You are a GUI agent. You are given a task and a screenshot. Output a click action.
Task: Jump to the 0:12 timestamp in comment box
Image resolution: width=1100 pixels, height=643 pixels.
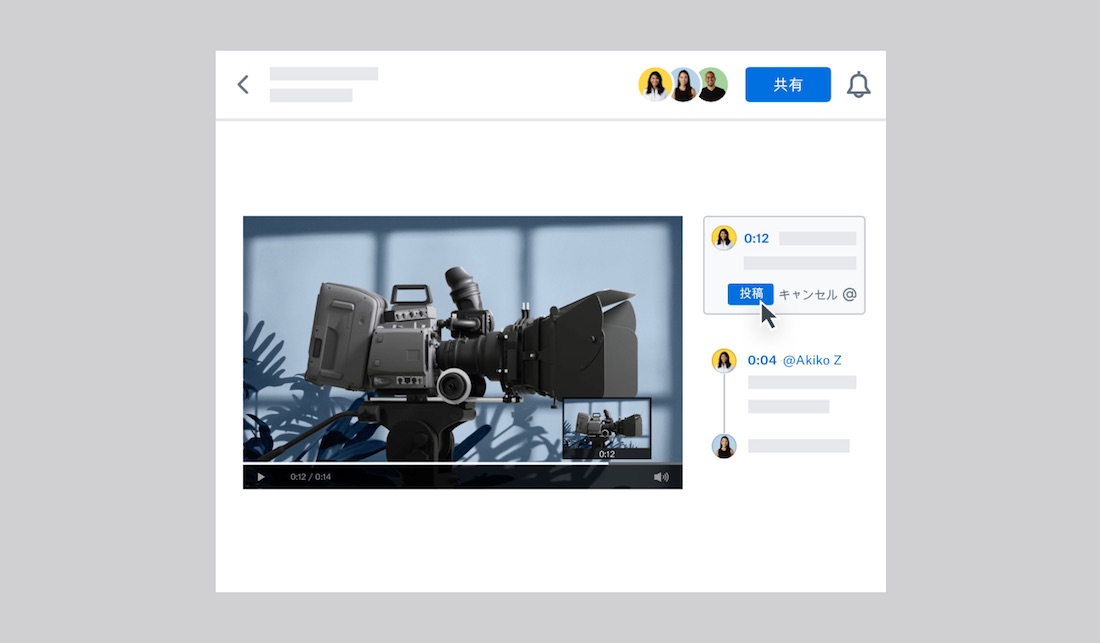tap(756, 238)
